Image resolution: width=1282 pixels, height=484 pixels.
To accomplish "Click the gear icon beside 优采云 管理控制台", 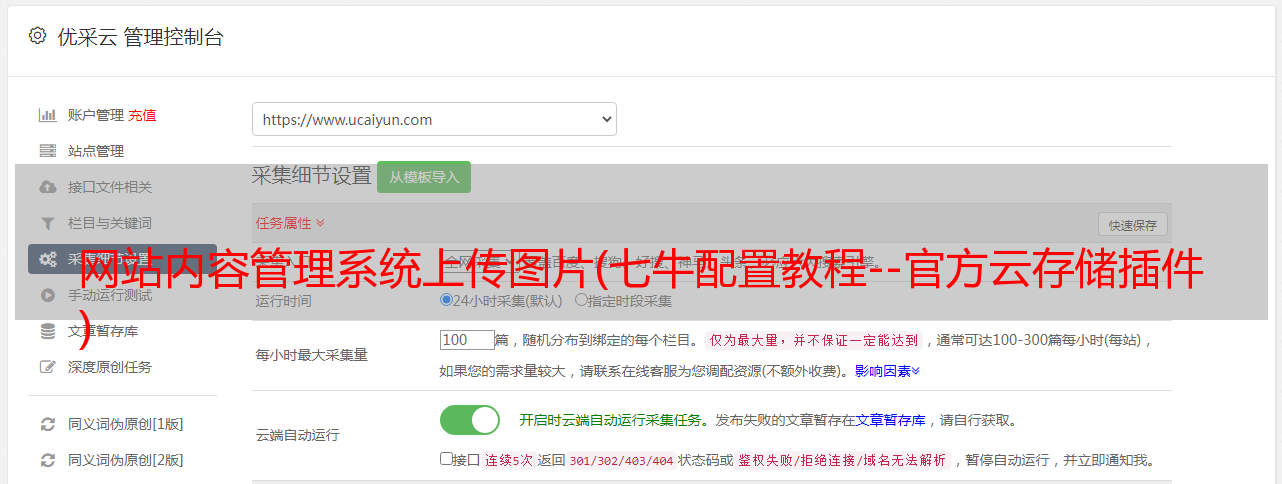I will click(37, 36).
